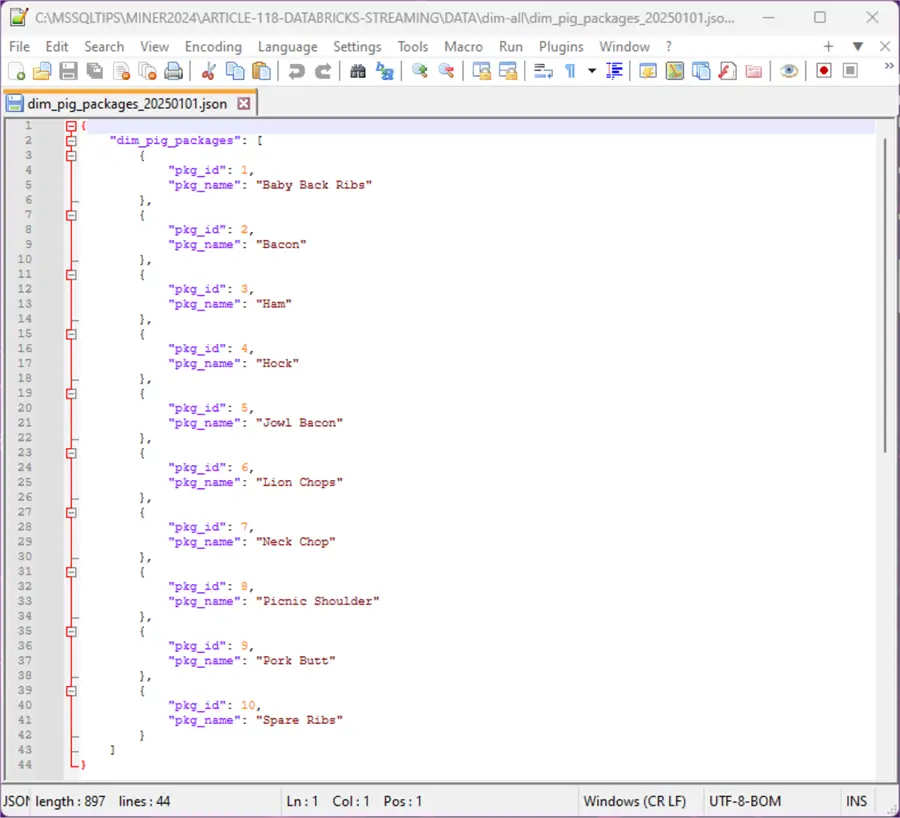Open the Language menu
The width and height of the screenshot is (900, 818).
pyautogui.click(x=288, y=46)
